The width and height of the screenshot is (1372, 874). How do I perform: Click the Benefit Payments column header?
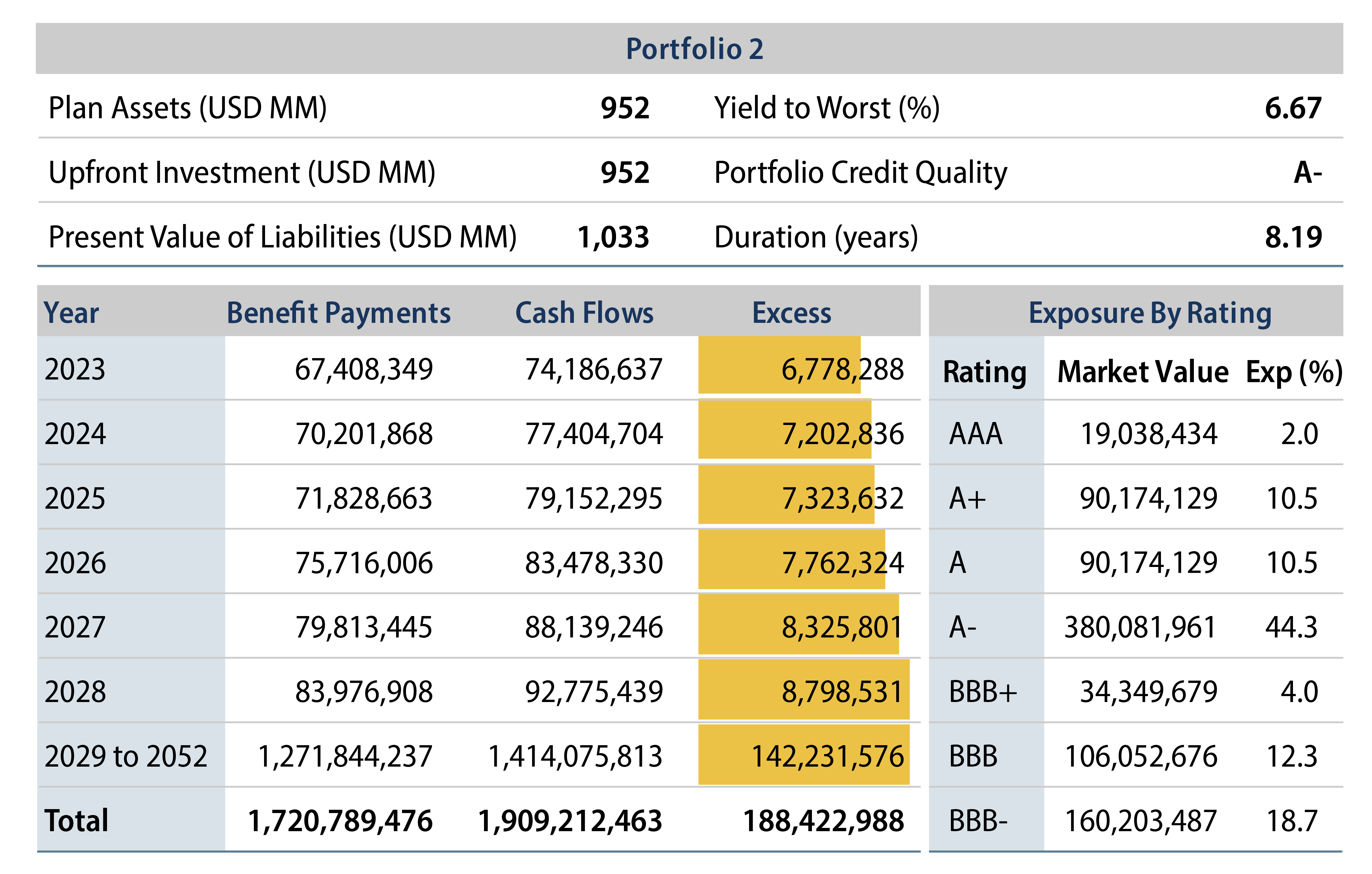(x=338, y=313)
